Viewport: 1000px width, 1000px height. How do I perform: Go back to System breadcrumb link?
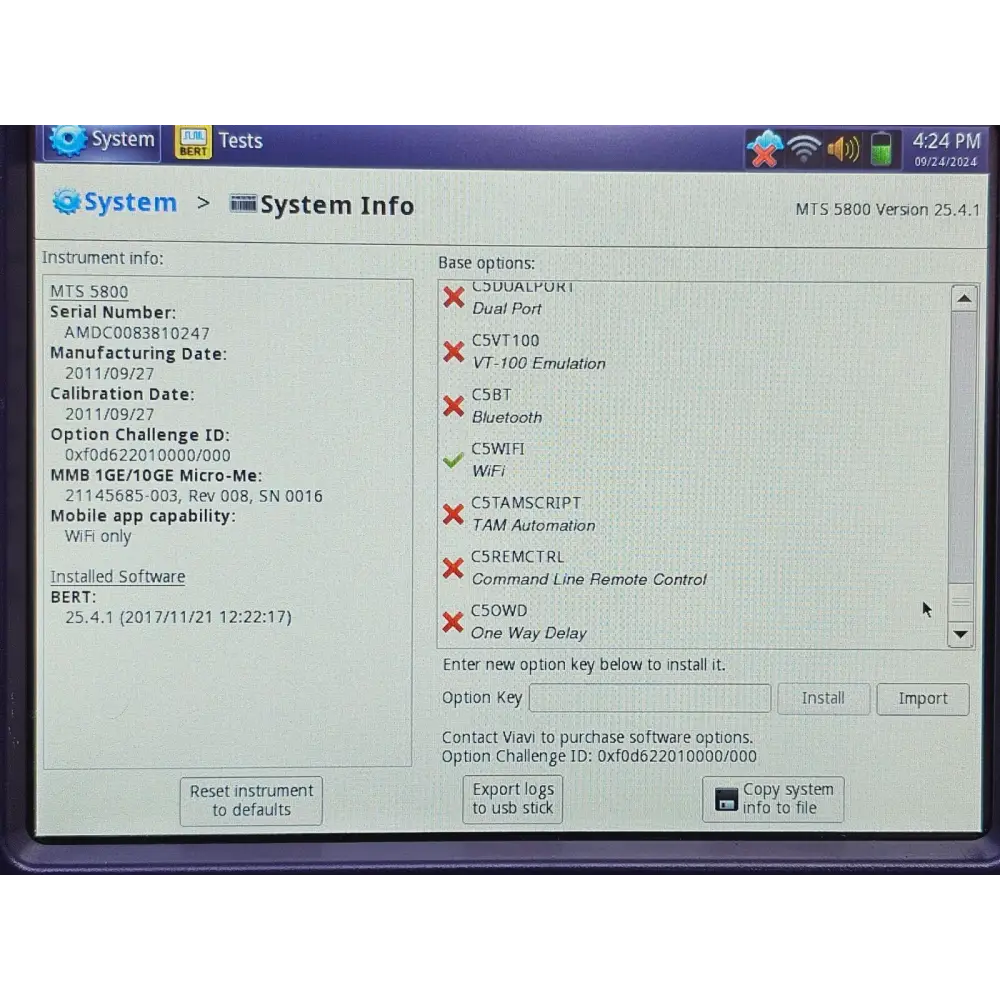(130, 203)
